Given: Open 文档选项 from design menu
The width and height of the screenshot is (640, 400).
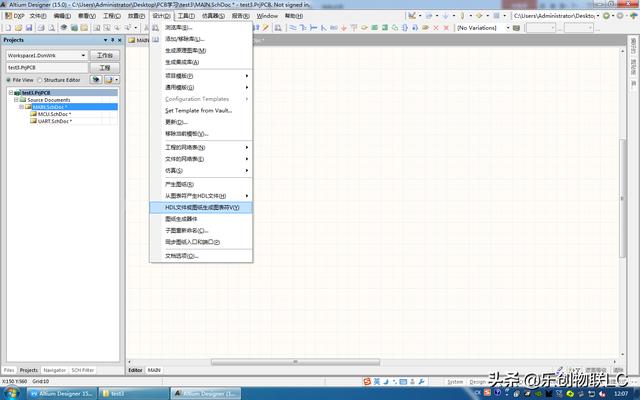Looking at the screenshot, I should click(201, 256).
